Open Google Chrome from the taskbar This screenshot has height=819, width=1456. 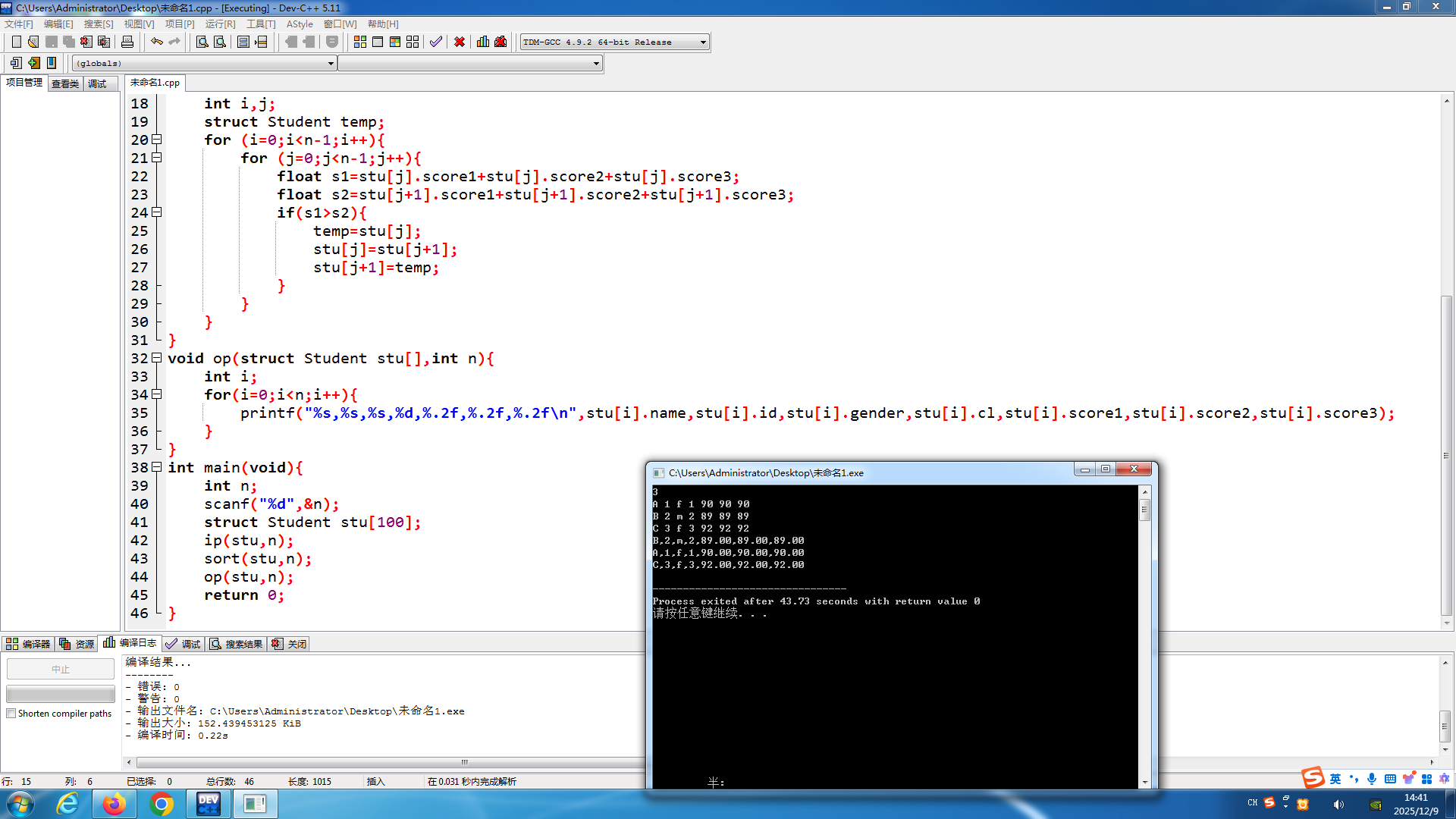tap(161, 804)
